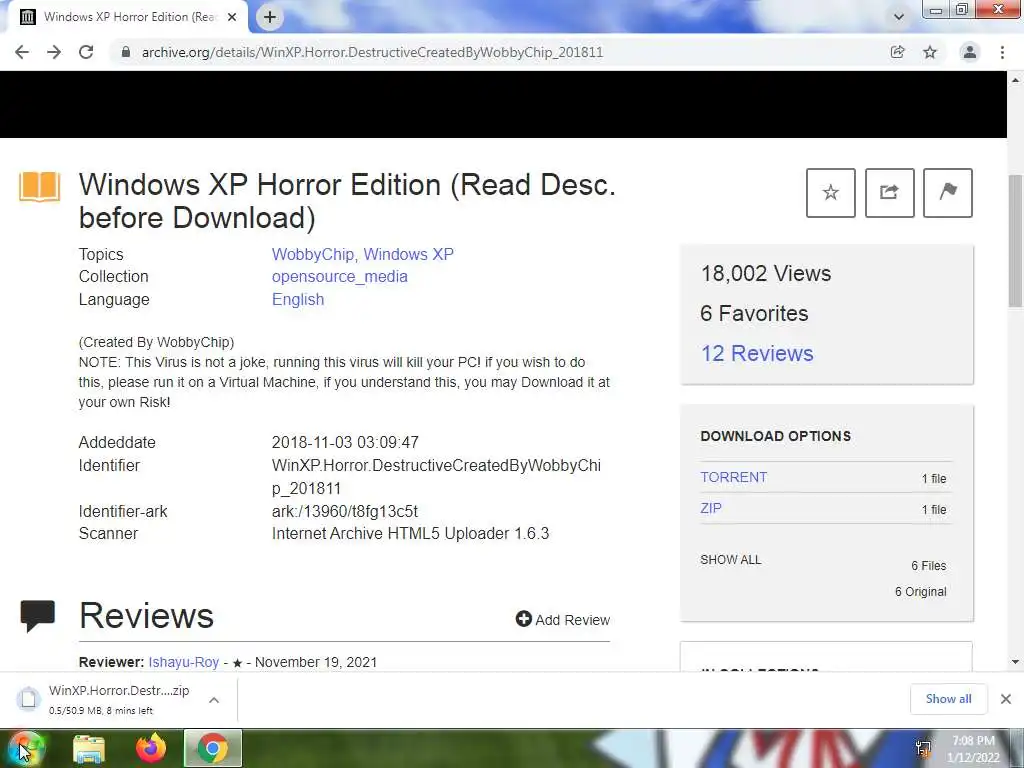Click the Addeddate value 2018-11-03 03:09:47

tap(345, 442)
